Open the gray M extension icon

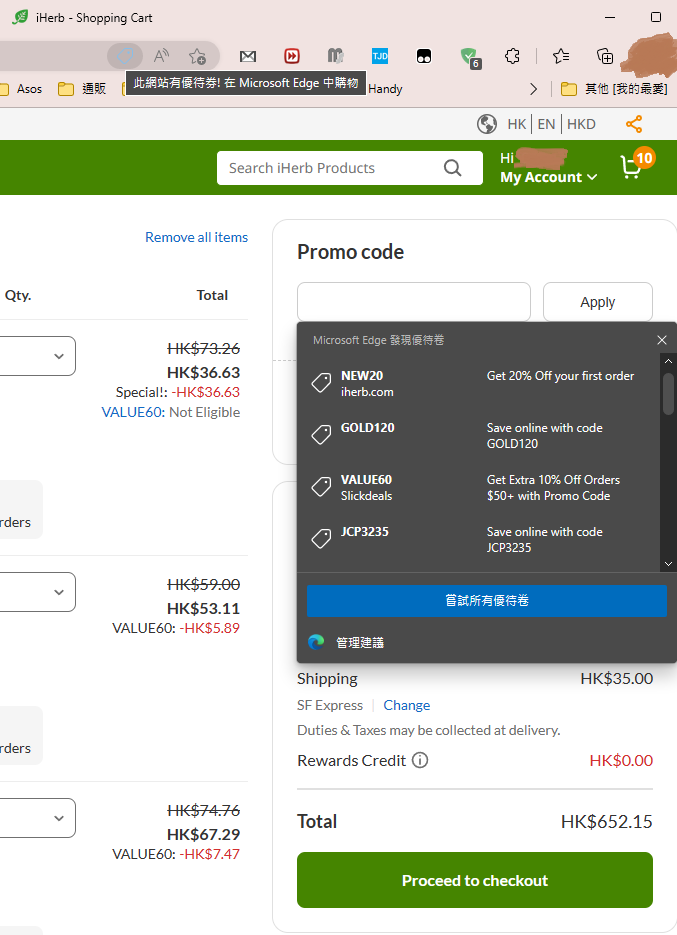336,56
